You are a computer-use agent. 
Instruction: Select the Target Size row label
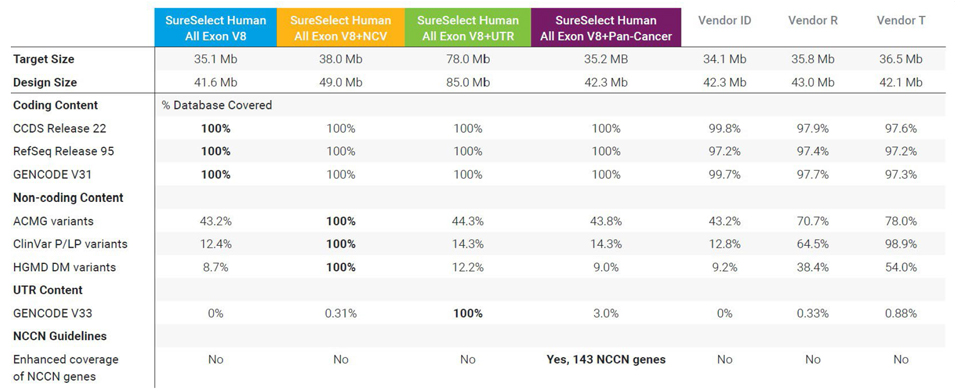[x=43, y=59]
